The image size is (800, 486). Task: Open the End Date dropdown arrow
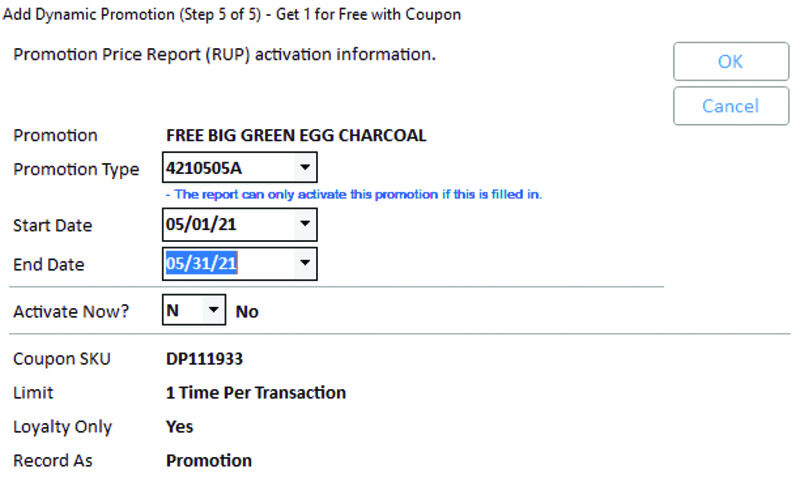pyautogui.click(x=305, y=264)
